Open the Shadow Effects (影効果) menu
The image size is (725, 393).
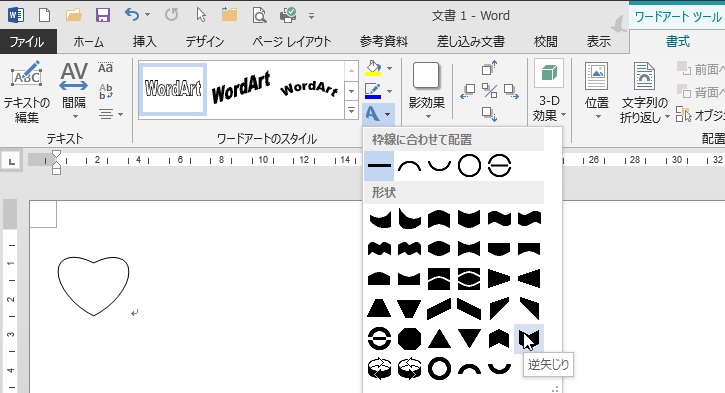426,92
